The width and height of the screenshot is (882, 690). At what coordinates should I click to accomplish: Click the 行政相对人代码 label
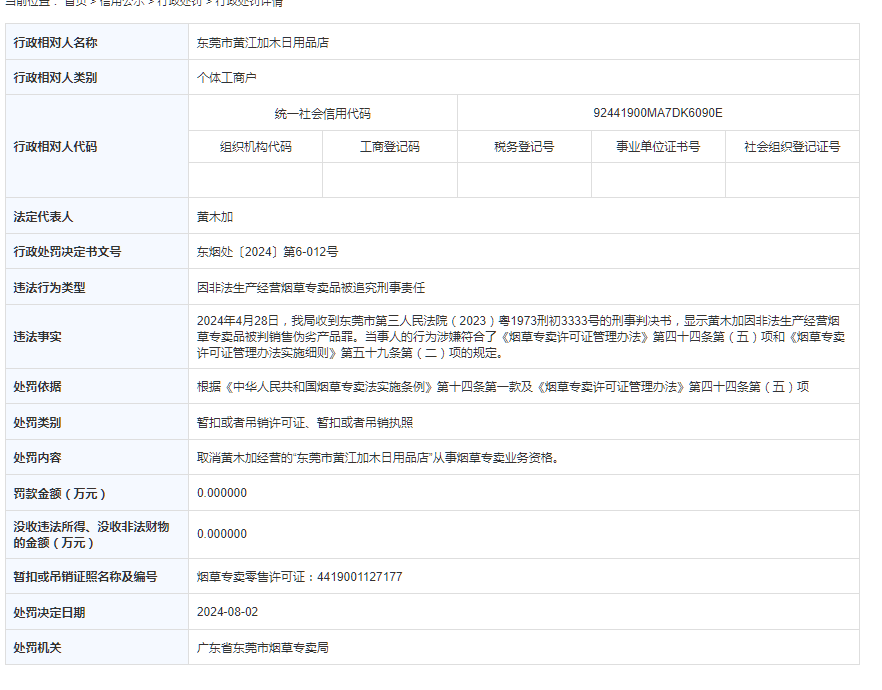click(x=55, y=147)
